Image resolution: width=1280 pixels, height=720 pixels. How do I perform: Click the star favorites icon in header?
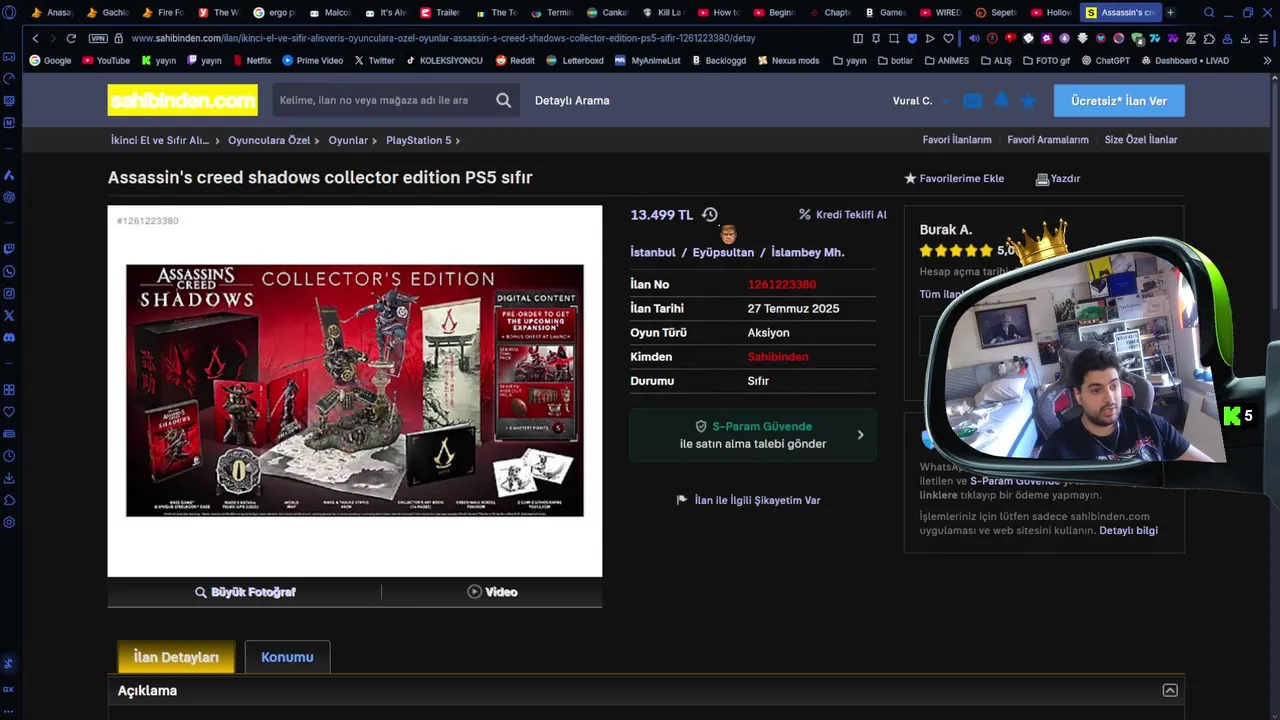(1028, 100)
